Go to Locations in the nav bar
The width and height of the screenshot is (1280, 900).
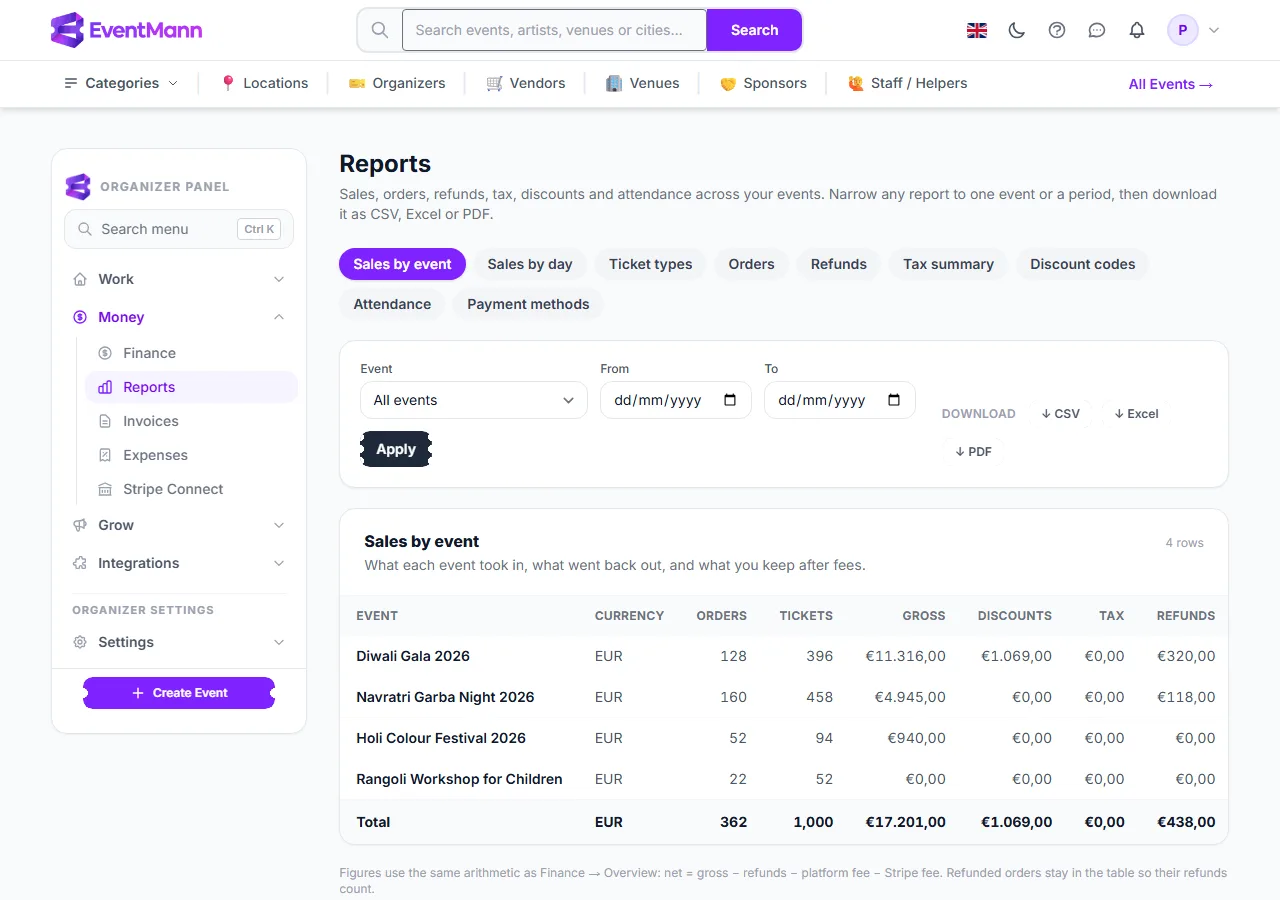[x=265, y=83]
